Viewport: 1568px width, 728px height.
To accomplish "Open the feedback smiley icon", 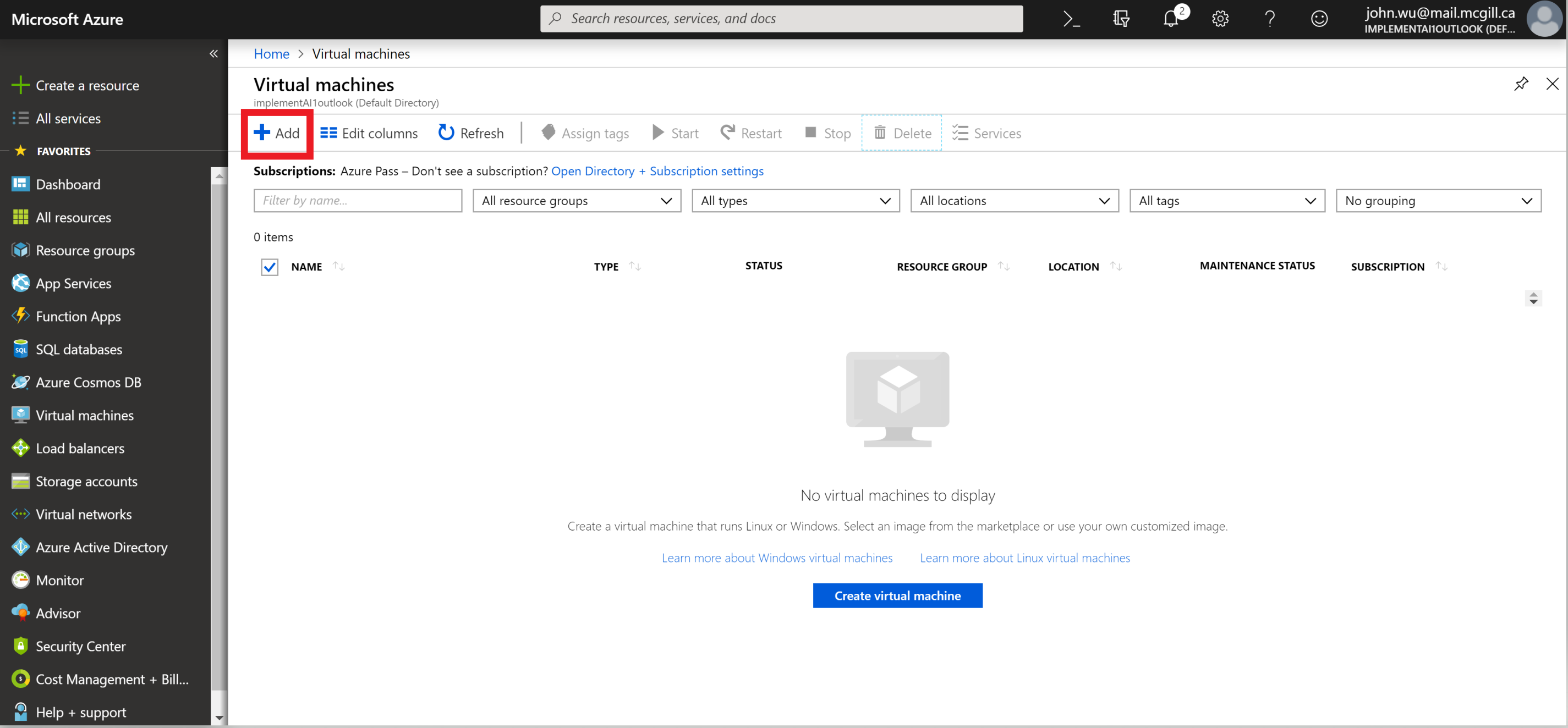I will click(x=1319, y=19).
